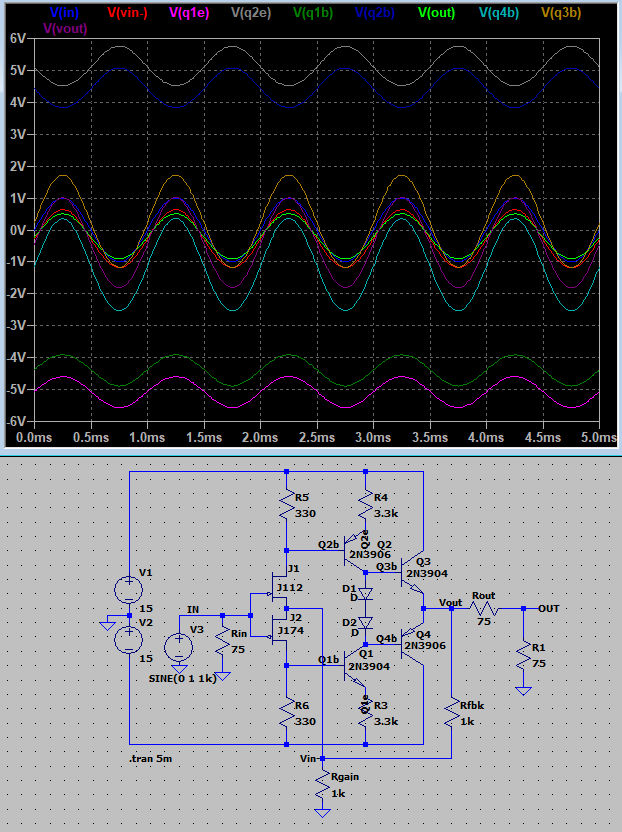Click the ground symbol below R1
Image resolution: width=622 pixels, height=832 pixels.
pyautogui.click(x=522, y=688)
